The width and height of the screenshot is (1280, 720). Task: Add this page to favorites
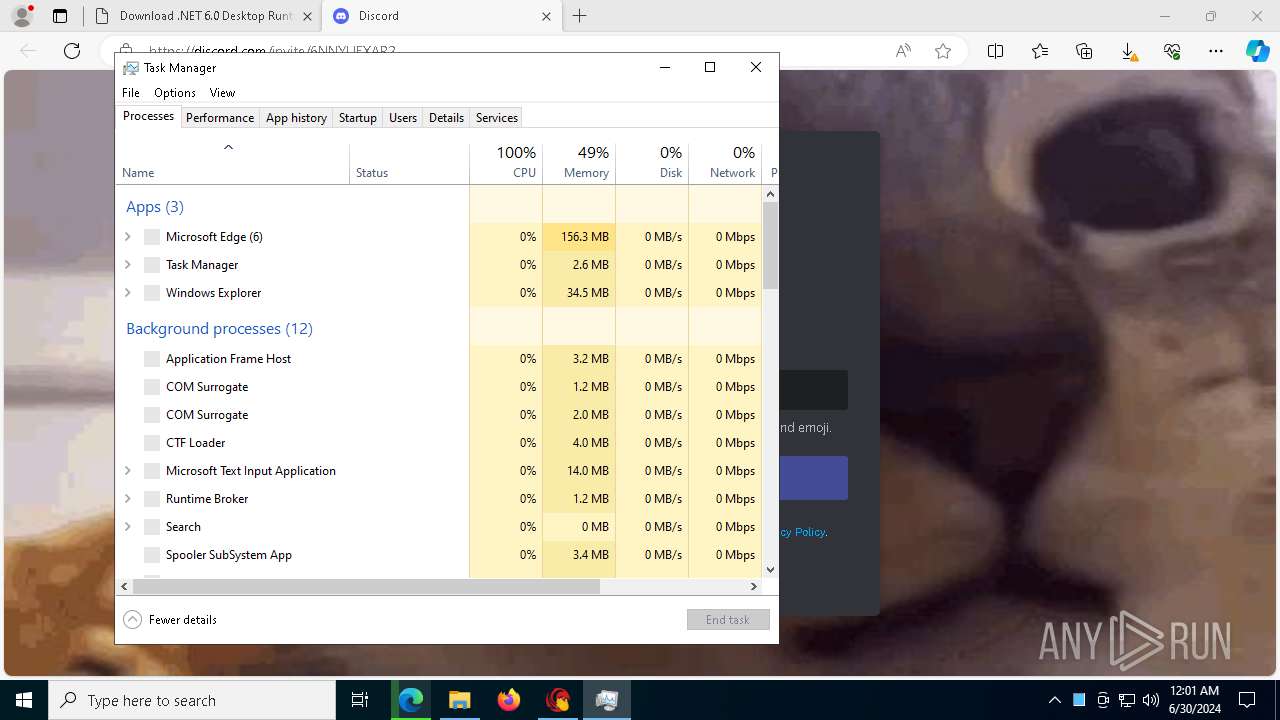click(943, 51)
